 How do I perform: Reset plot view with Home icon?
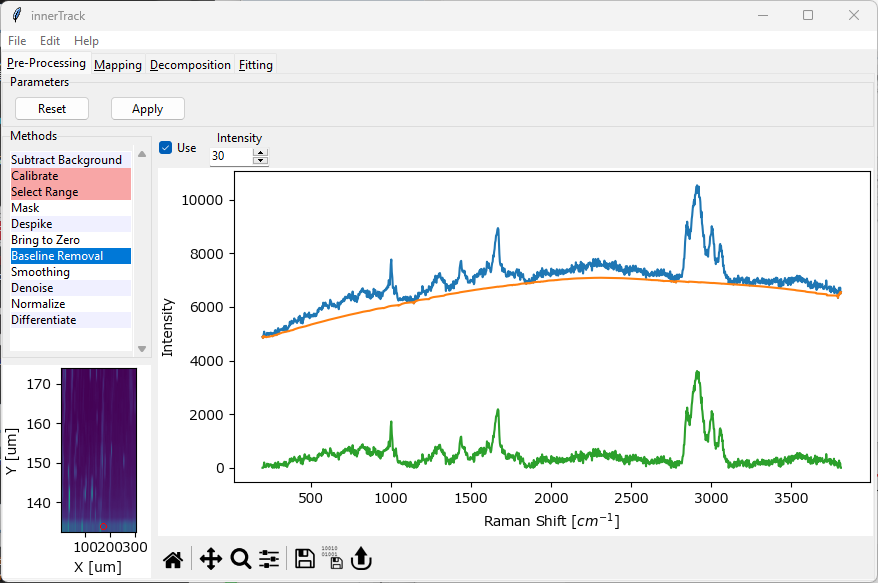click(173, 560)
